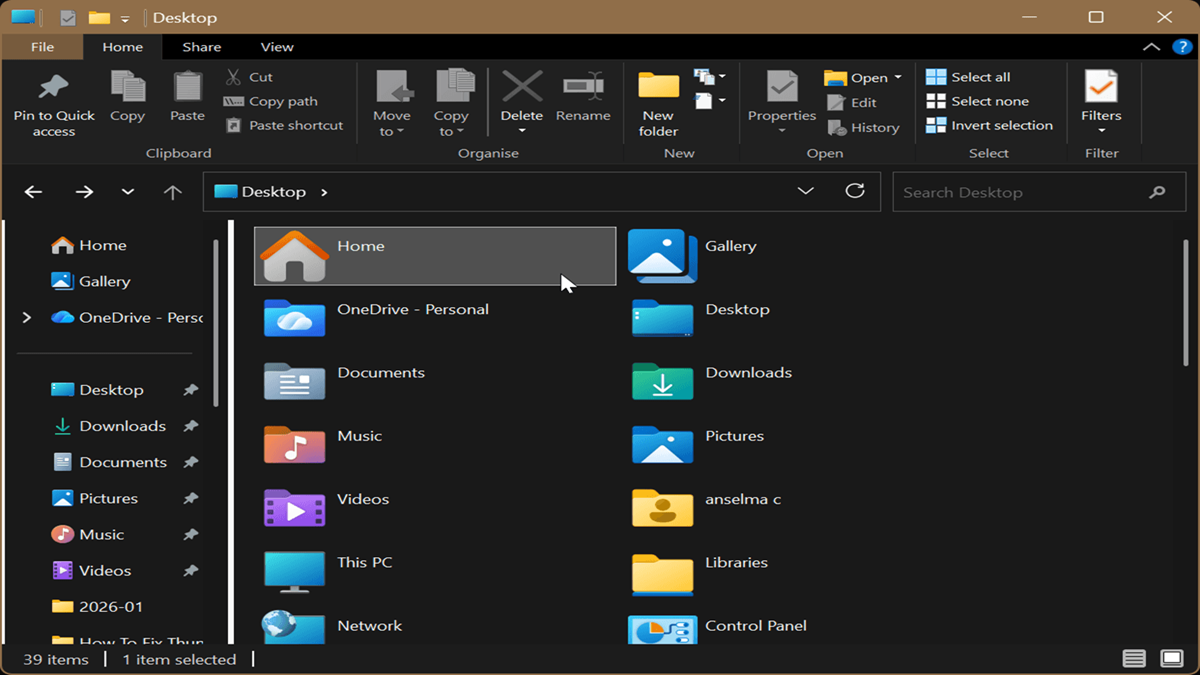Toggle the pin next to Music in sidebar
The width and height of the screenshot is (1200, 675).
point(191,534)
